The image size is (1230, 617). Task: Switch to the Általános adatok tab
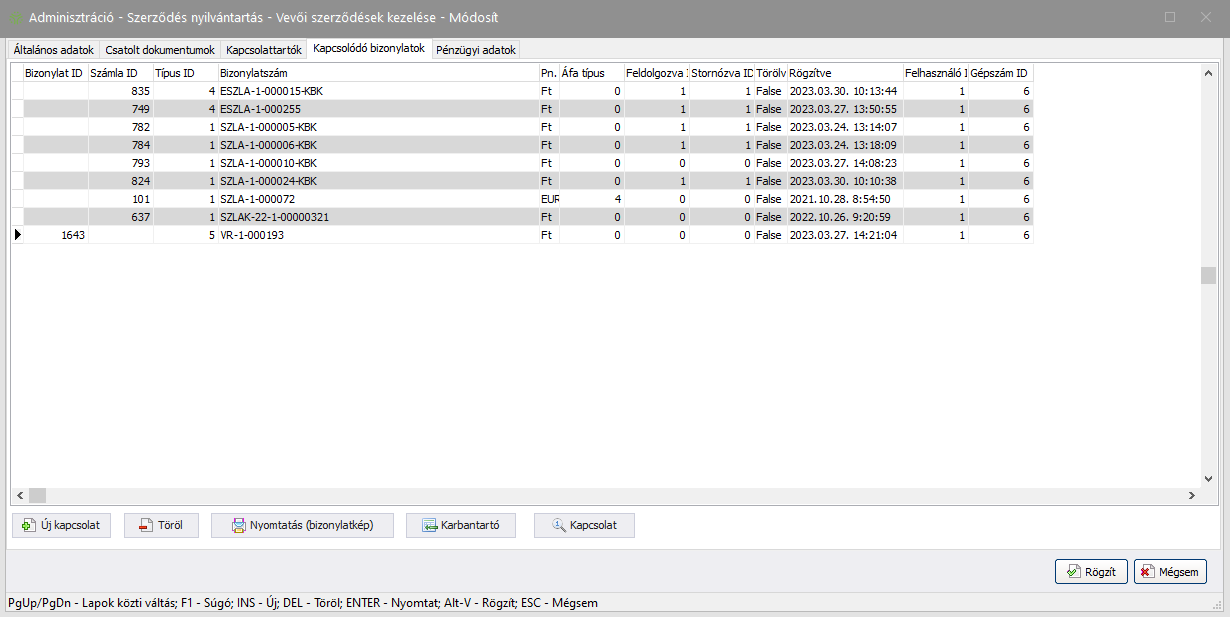[x=52, y=49]
